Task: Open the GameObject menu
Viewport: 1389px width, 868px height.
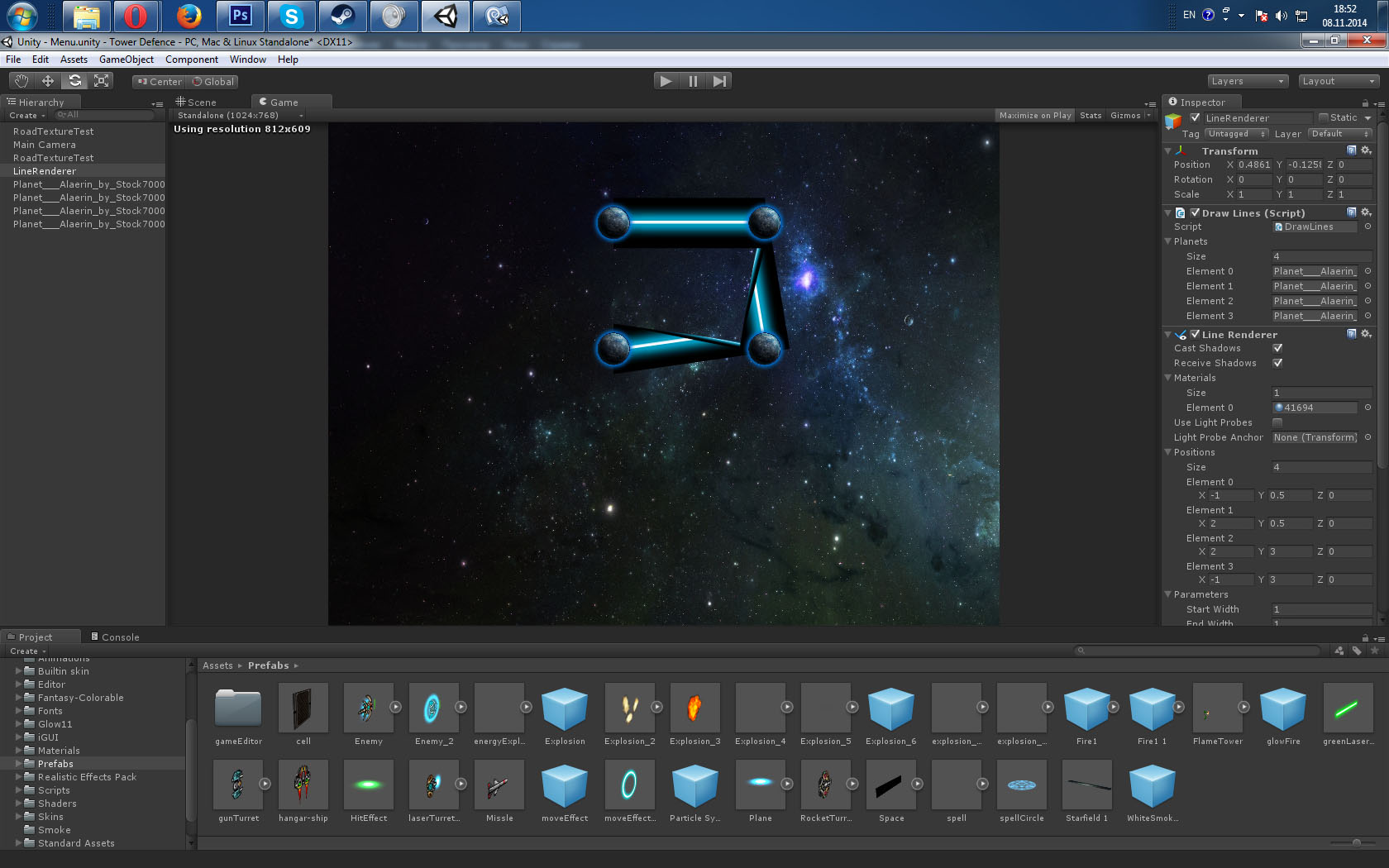Action: click(126, 60)
